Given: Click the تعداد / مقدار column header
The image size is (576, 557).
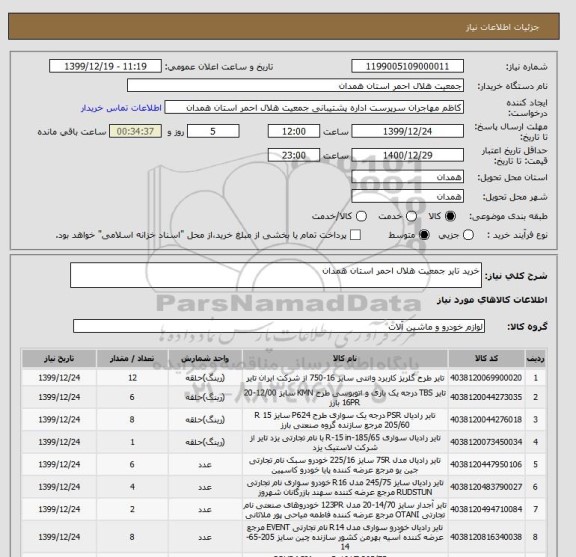Looking at the screenshot, I should [x=132, y=359].
